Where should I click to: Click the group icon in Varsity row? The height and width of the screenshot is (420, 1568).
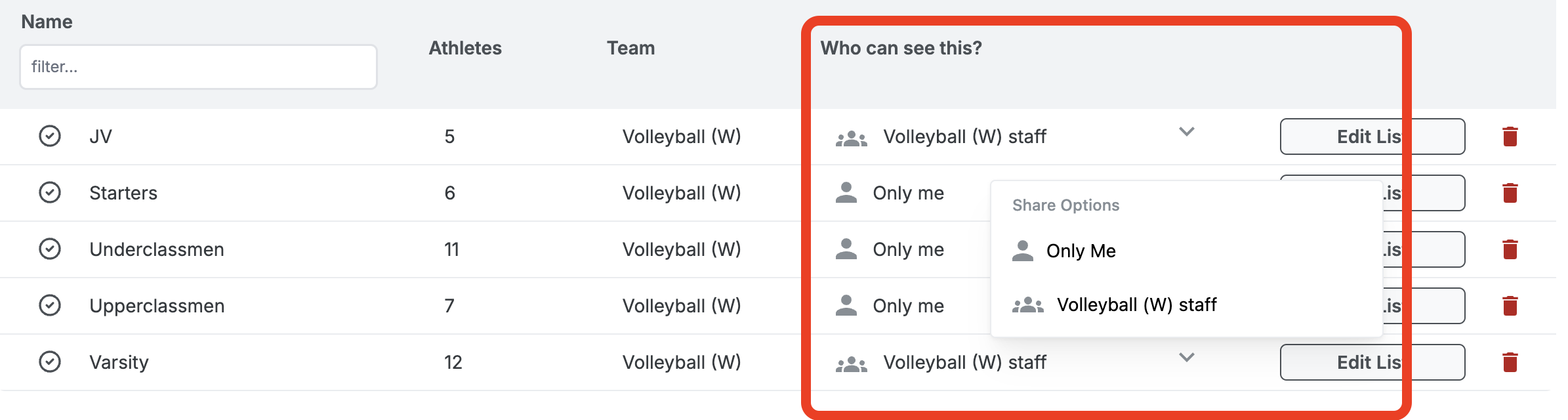851,364
